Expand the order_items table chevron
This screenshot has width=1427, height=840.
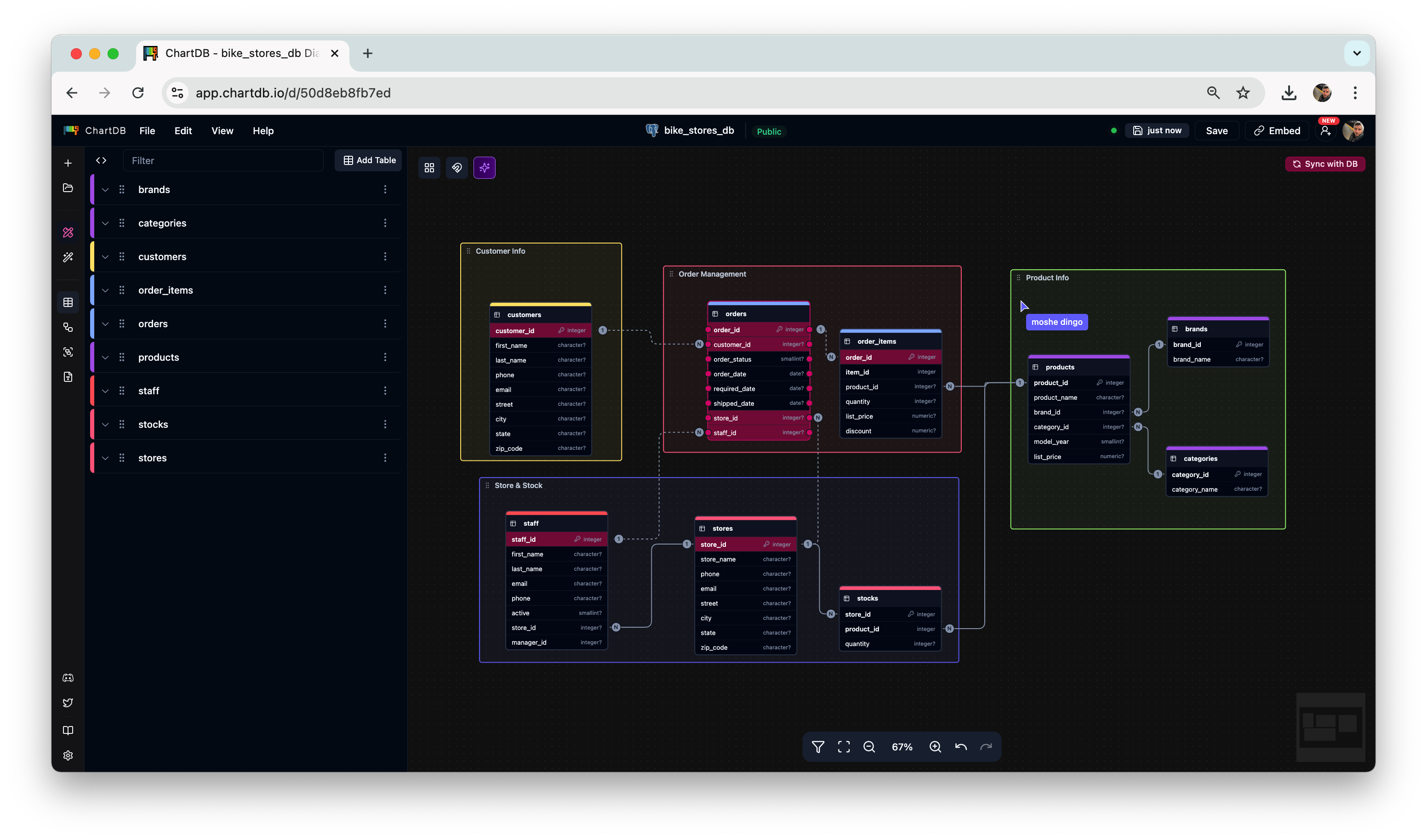(x=105, y=290)
